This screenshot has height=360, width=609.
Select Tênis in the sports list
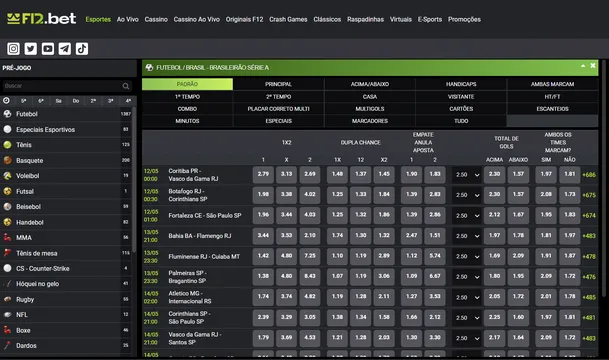pyautogui.click(x=66, y=145)
